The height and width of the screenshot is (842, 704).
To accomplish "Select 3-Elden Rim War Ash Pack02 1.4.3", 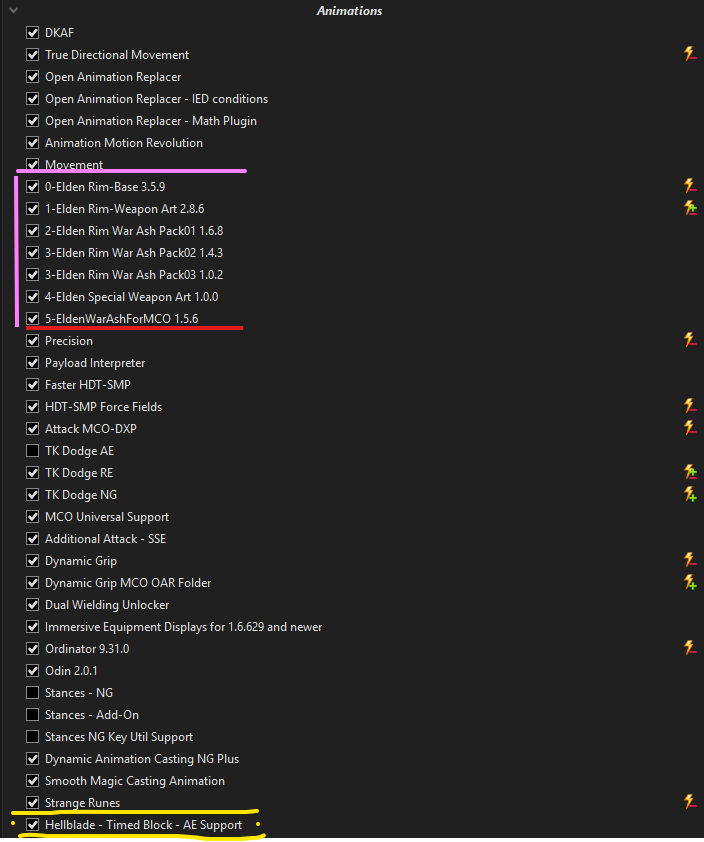I will pyautogui.click(x=134, y=253).
